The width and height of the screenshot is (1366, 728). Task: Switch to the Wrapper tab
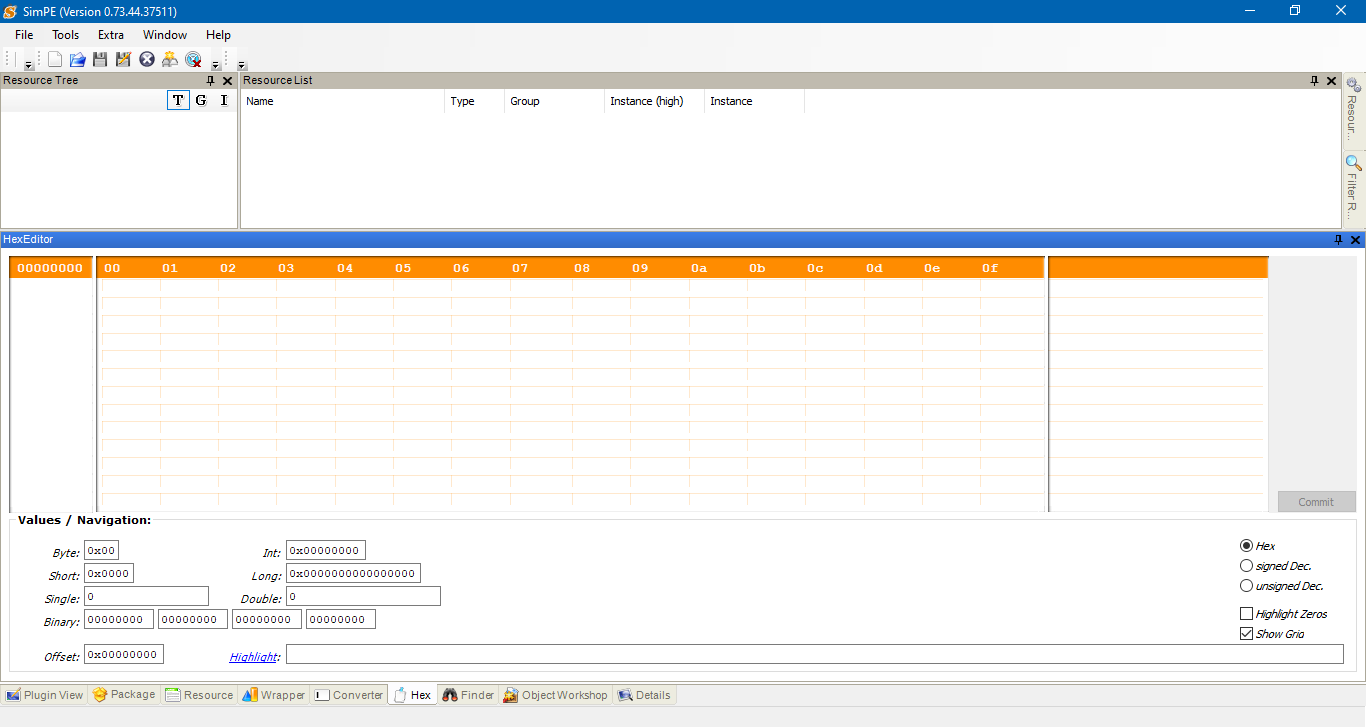click(x=273, y=695)
